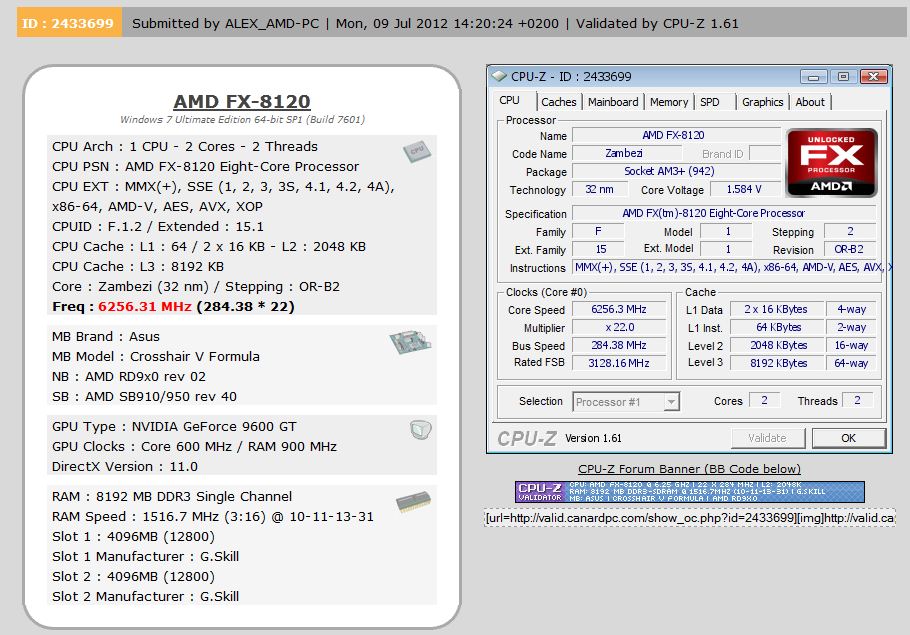Click the Rated FSB value 3128.16 MHz
910x635 pixels.
[x=619, y=363]
